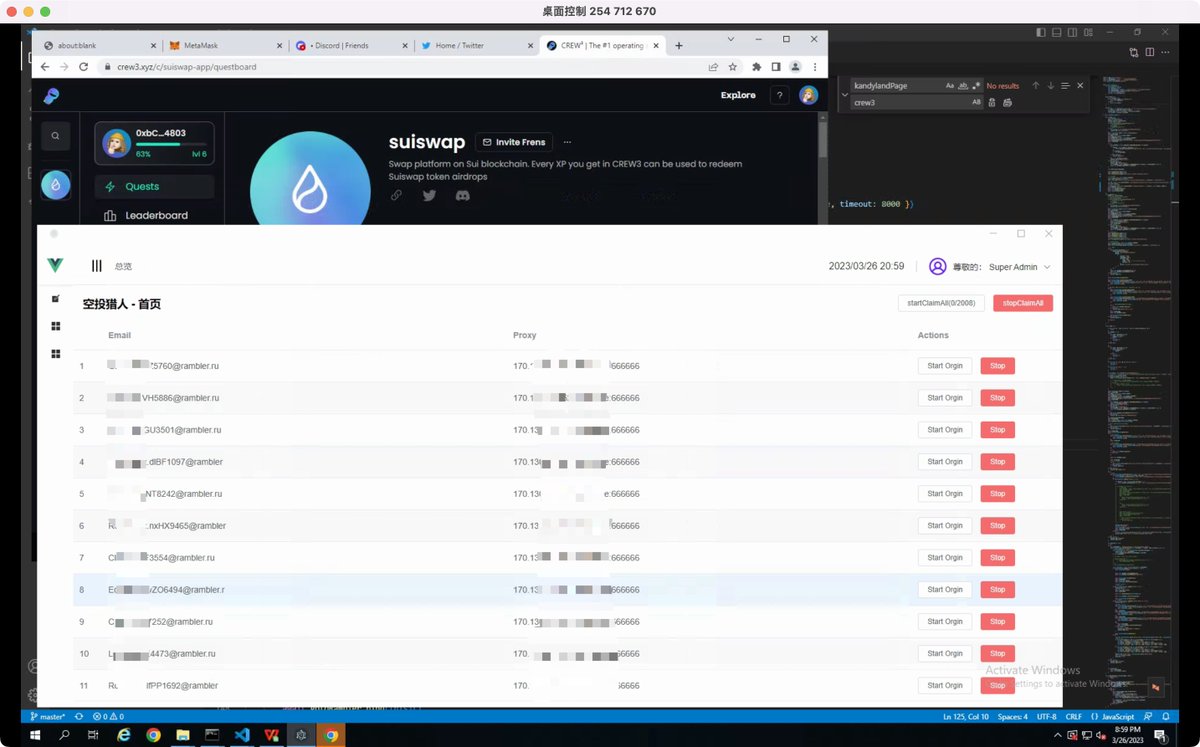Viewport: 1200px width, 747px height.
Task: Click Start Orgin for row 1
Action: [x=945, y=366]
